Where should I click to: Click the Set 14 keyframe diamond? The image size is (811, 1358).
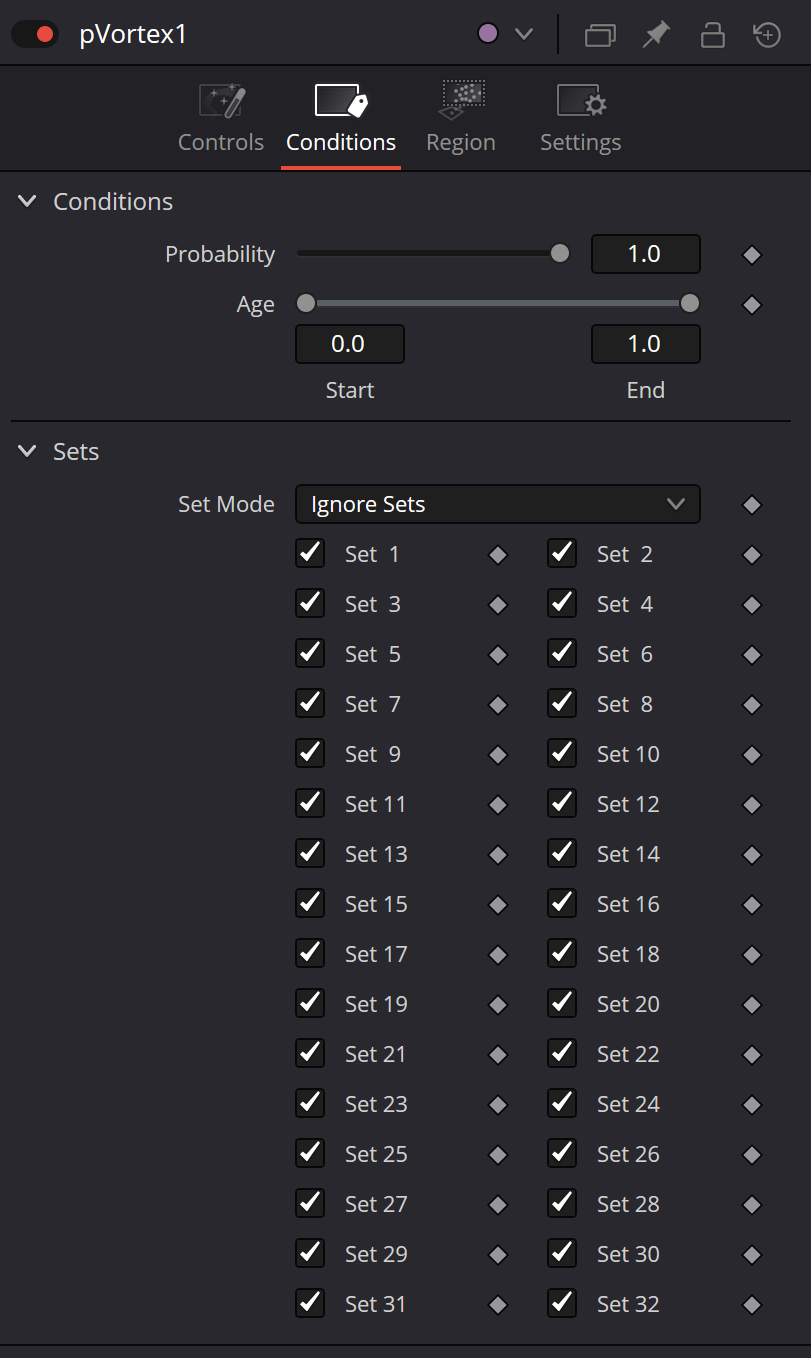(x=752, y=855)
